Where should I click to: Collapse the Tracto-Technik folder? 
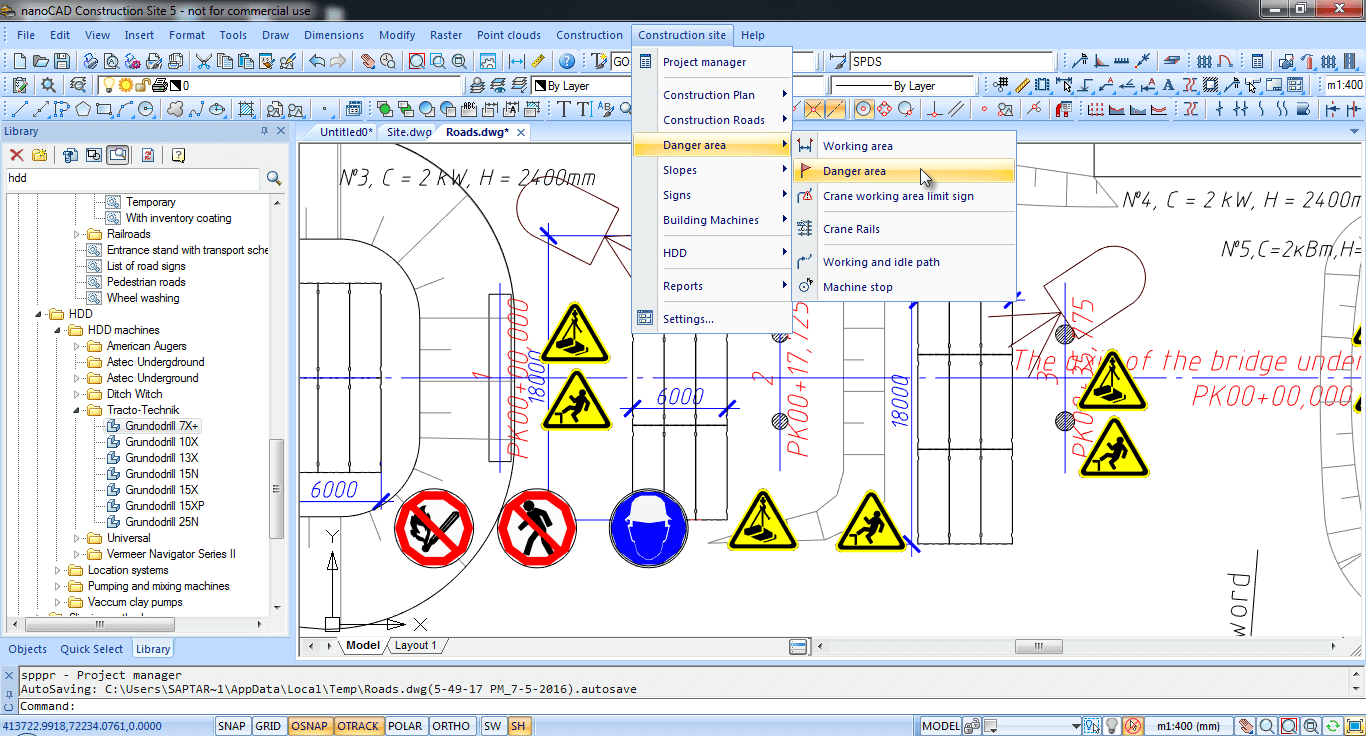(77, 410)
